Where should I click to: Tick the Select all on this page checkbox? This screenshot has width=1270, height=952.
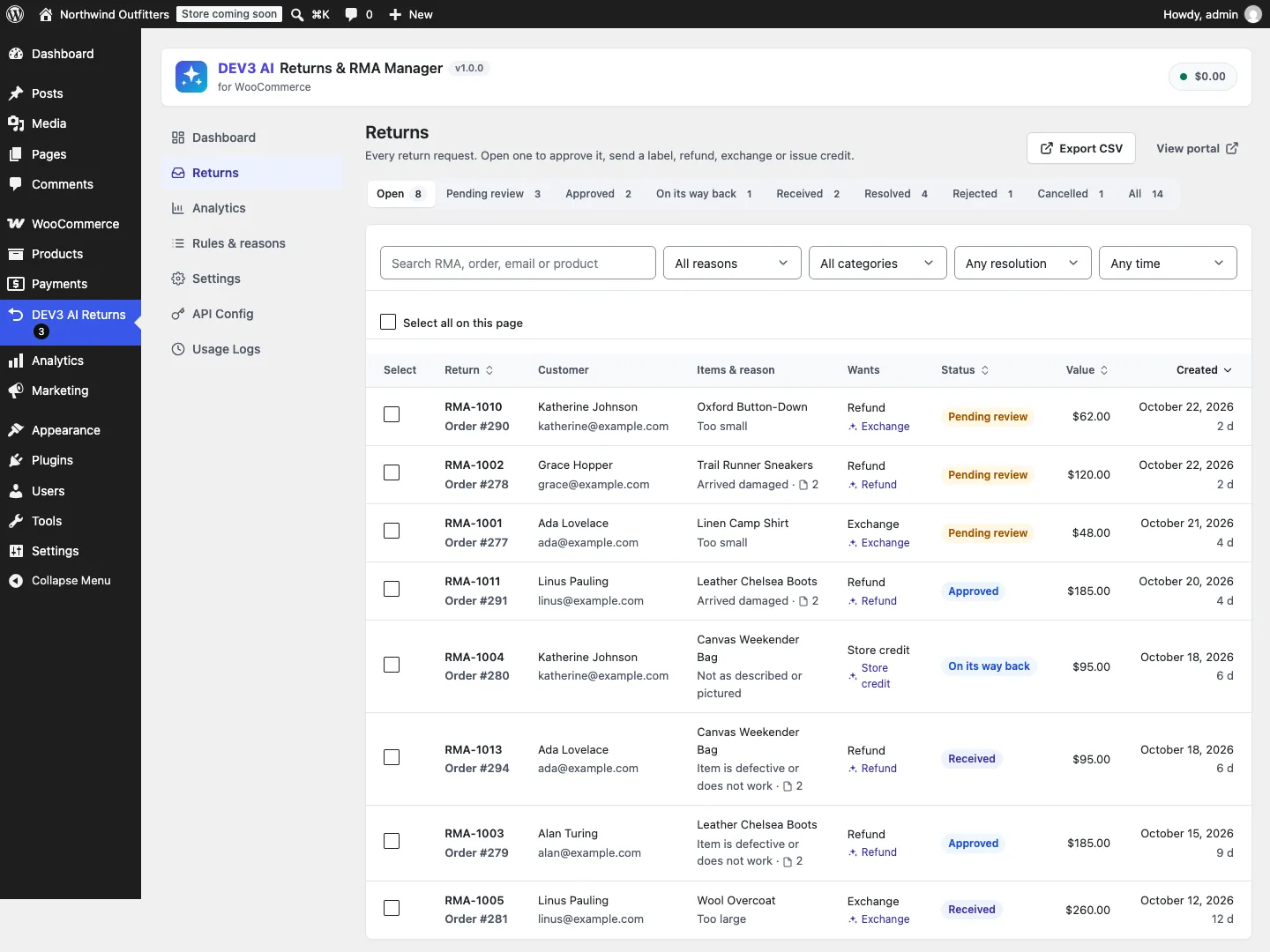pyautogui.click(x=388, y=323)
